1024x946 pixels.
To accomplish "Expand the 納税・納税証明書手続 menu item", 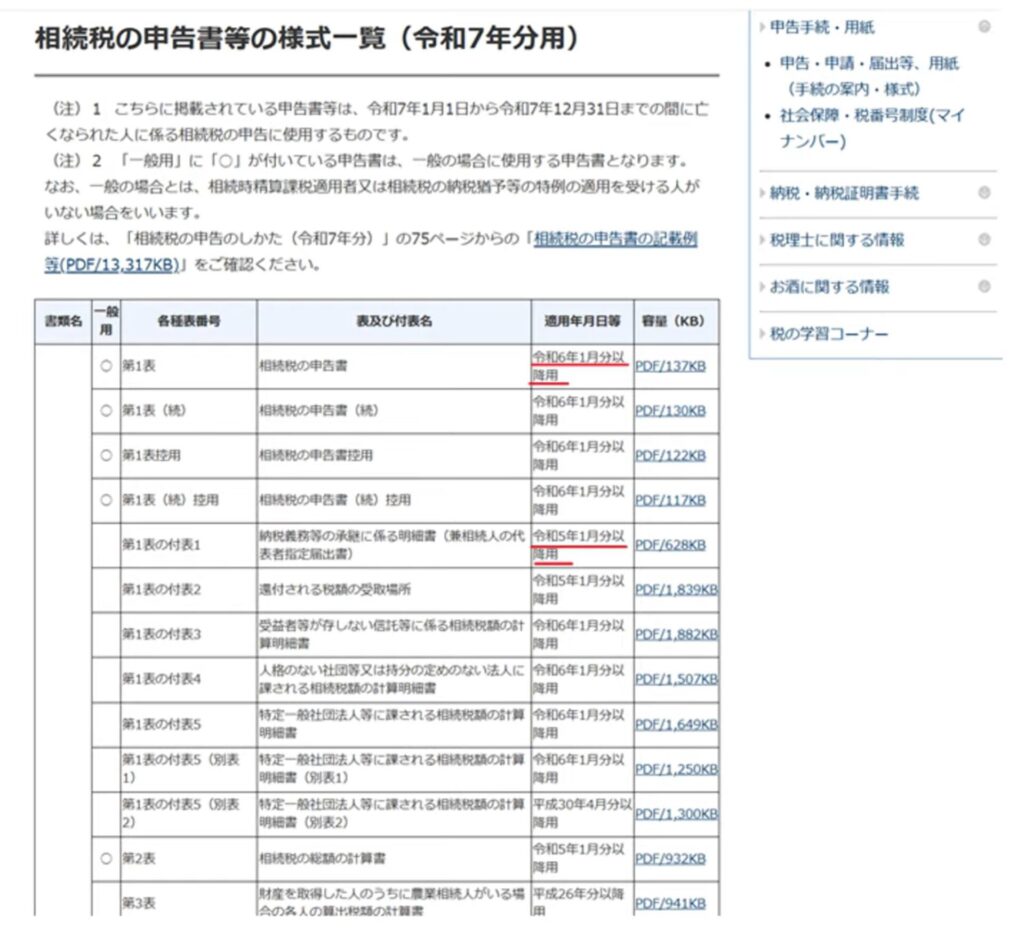I will coord(843,193).
